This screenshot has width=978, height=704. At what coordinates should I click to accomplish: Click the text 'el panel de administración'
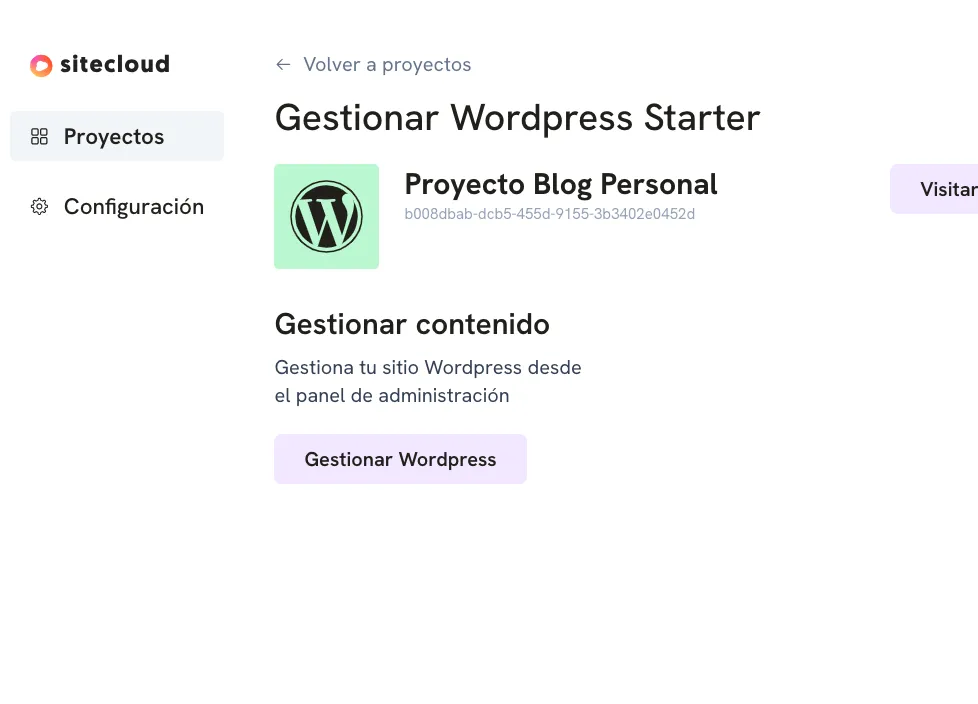(392, 395)
